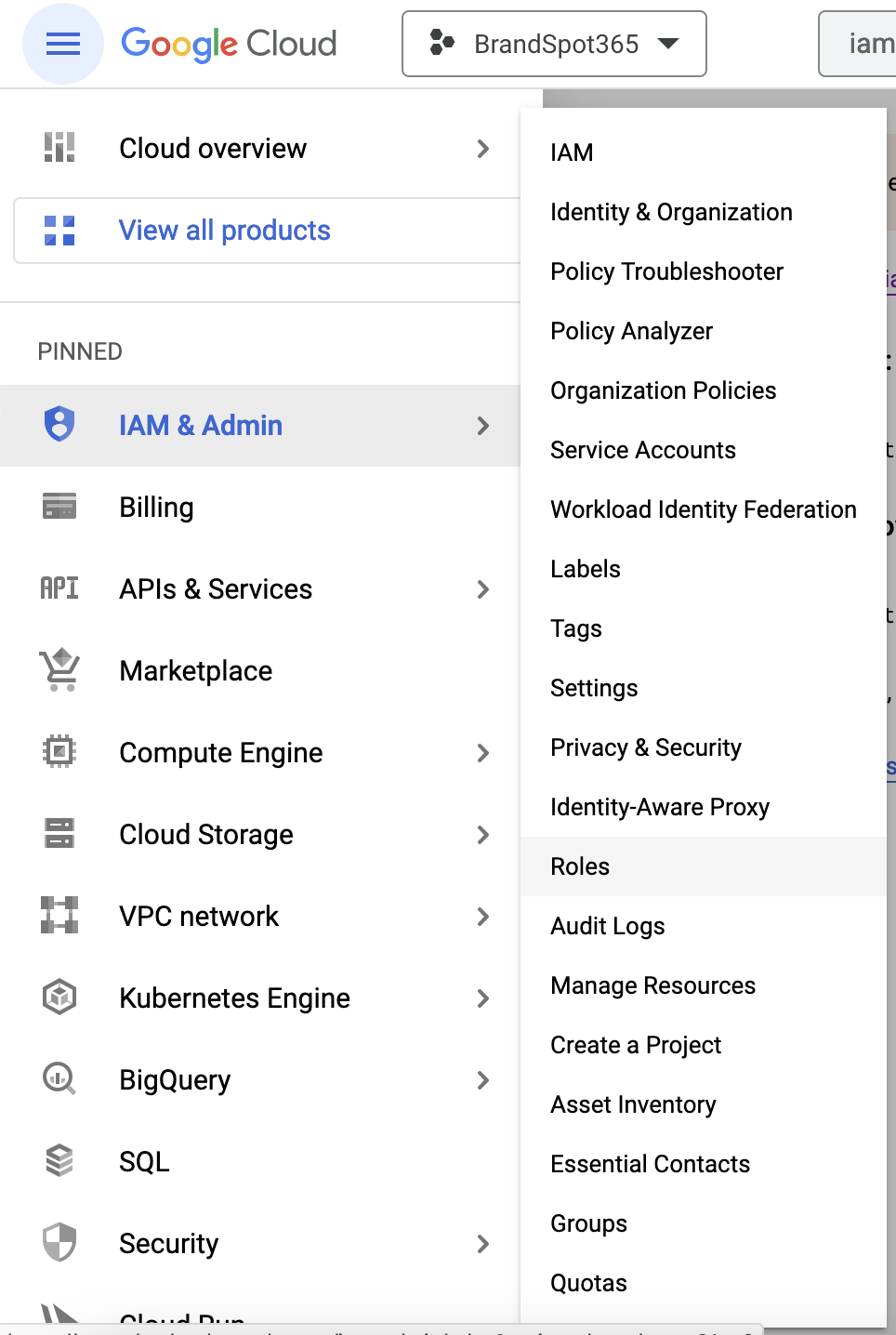896x1335 pixels.
Task: Expand the Cloud Storage submenu chevron
Action: [483, 835]
